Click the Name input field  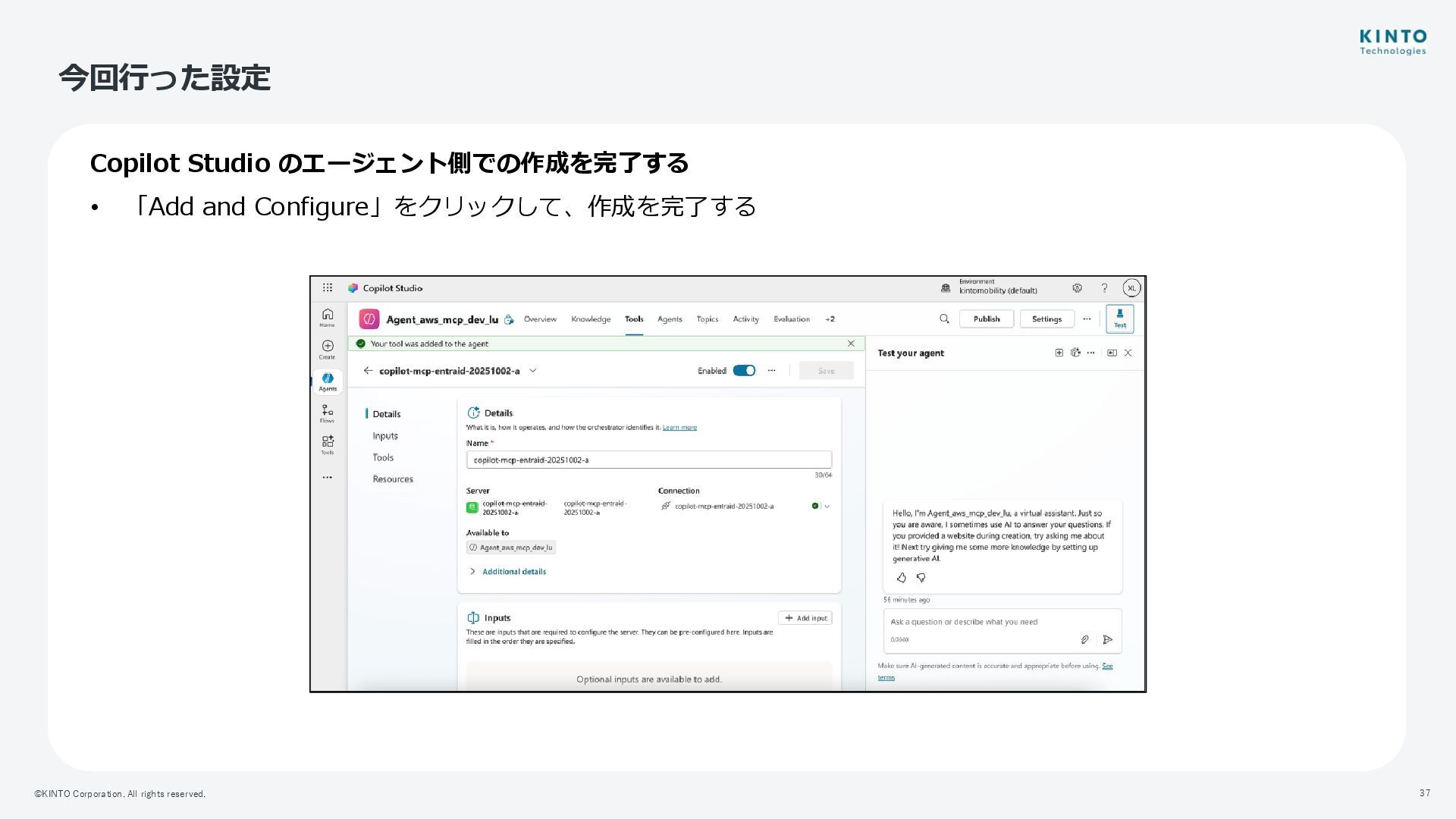click(x=648, y=460)
